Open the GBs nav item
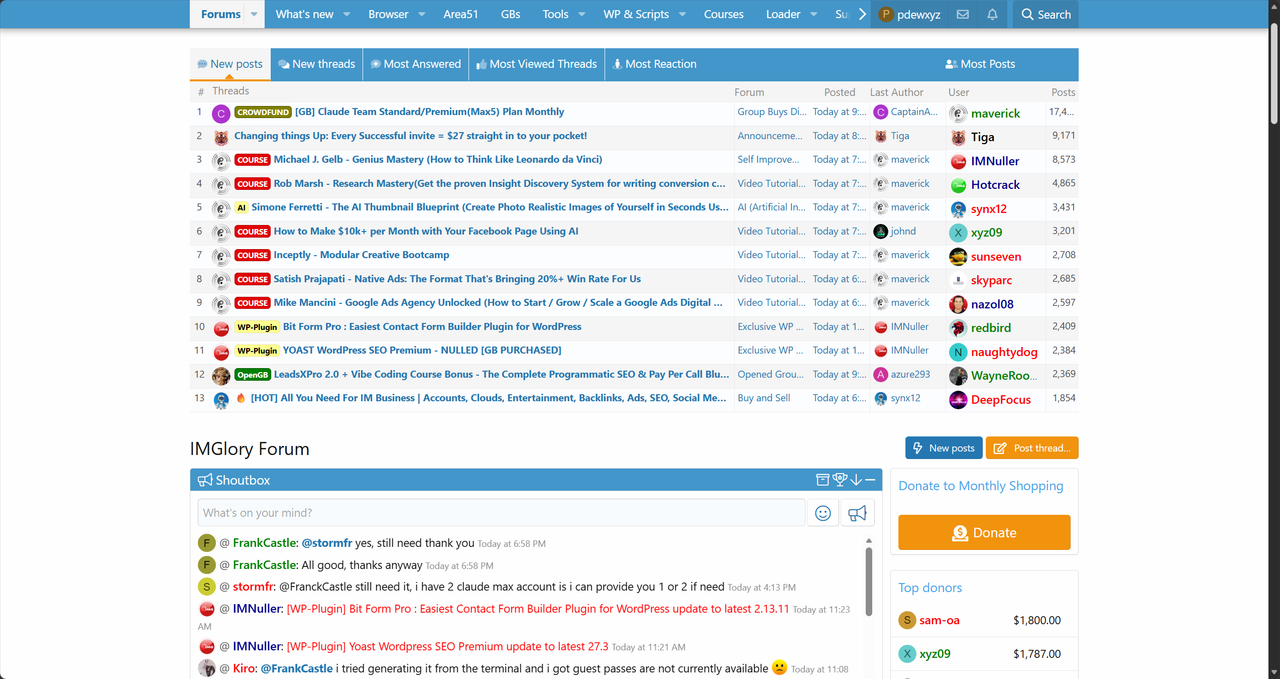This screenshot has width=1280, height=679. coord(510,14)
